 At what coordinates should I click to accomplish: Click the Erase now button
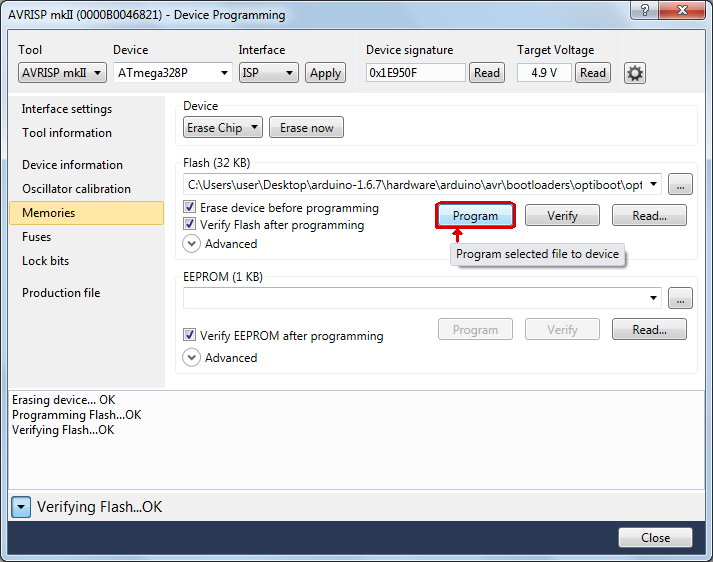pyautogui.click(x=306, y=128)
